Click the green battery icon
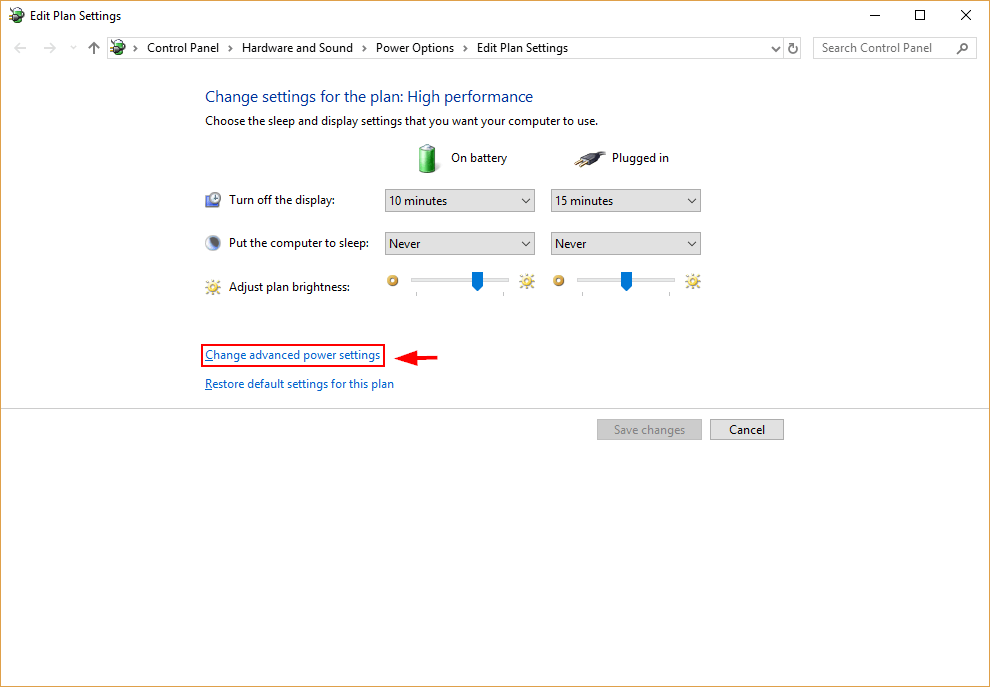The height and width of the screenshot is (687, 990). coord(427,158)
